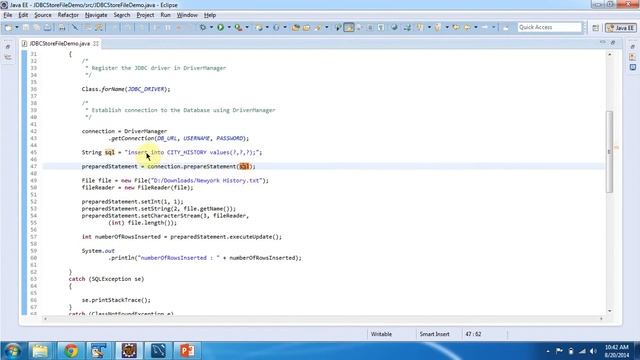The height and width of the screenshot is (360, 640).
Task: Restore left trim view icon at top
Action: (x=8, y=47)
